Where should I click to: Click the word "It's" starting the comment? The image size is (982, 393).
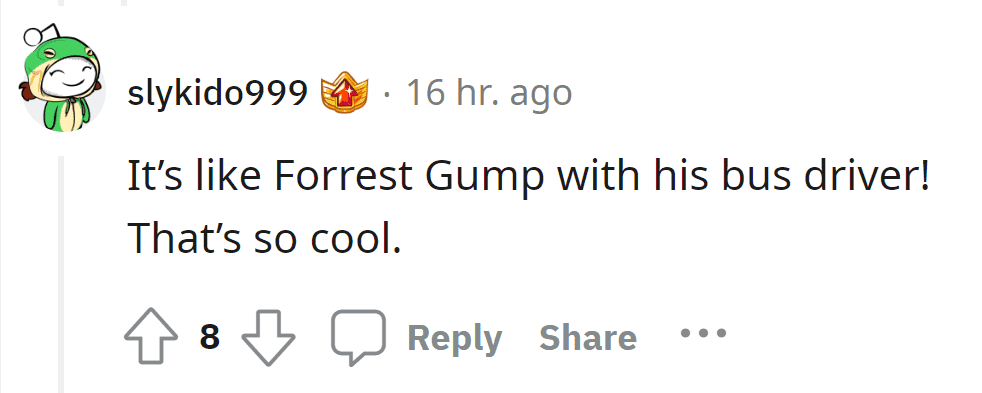click(x=155, y=177)
